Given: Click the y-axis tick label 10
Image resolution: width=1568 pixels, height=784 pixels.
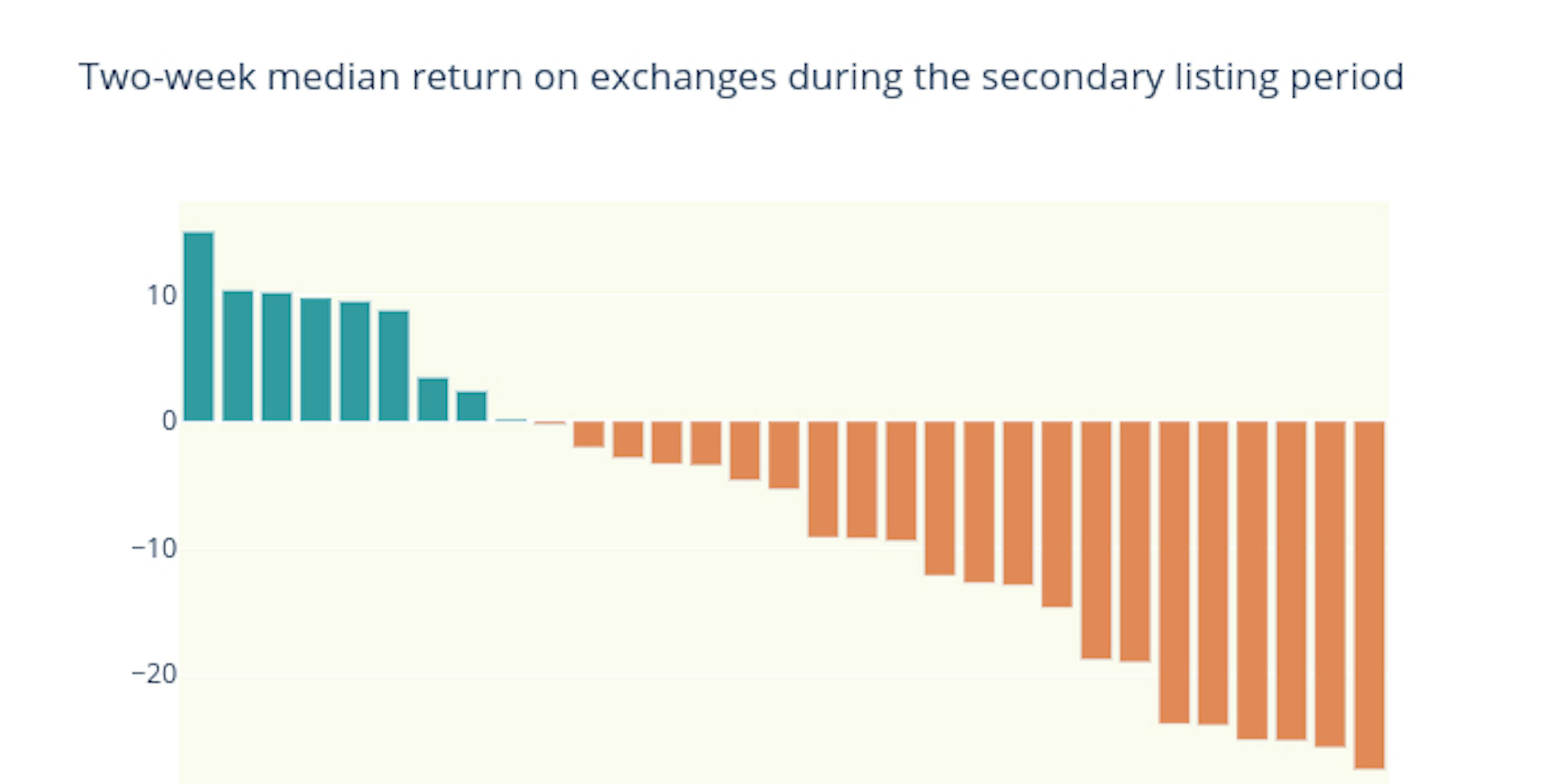Looking at the screenshot, I should [161, 296].
